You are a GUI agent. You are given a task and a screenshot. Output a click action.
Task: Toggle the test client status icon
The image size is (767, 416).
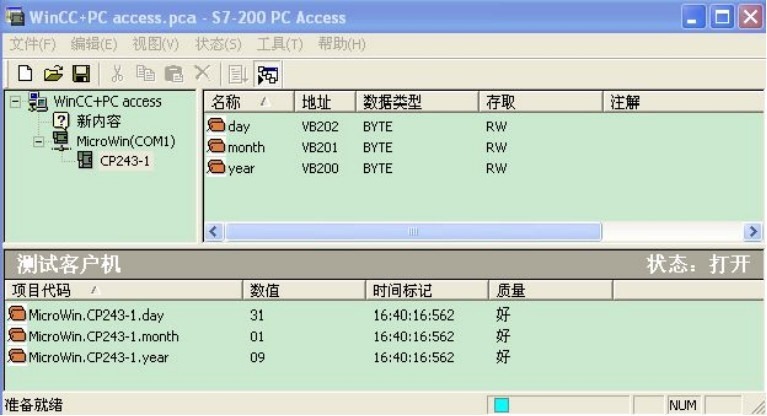coord(268,74)
